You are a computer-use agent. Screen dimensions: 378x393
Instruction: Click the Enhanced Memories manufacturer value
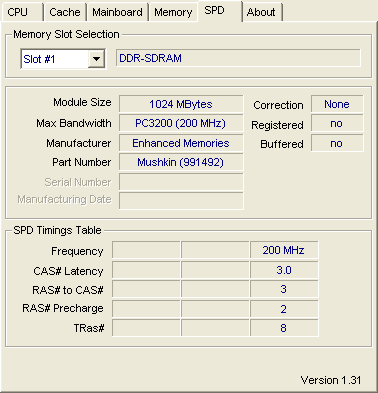pyautogui.click(x=181, y=143)
